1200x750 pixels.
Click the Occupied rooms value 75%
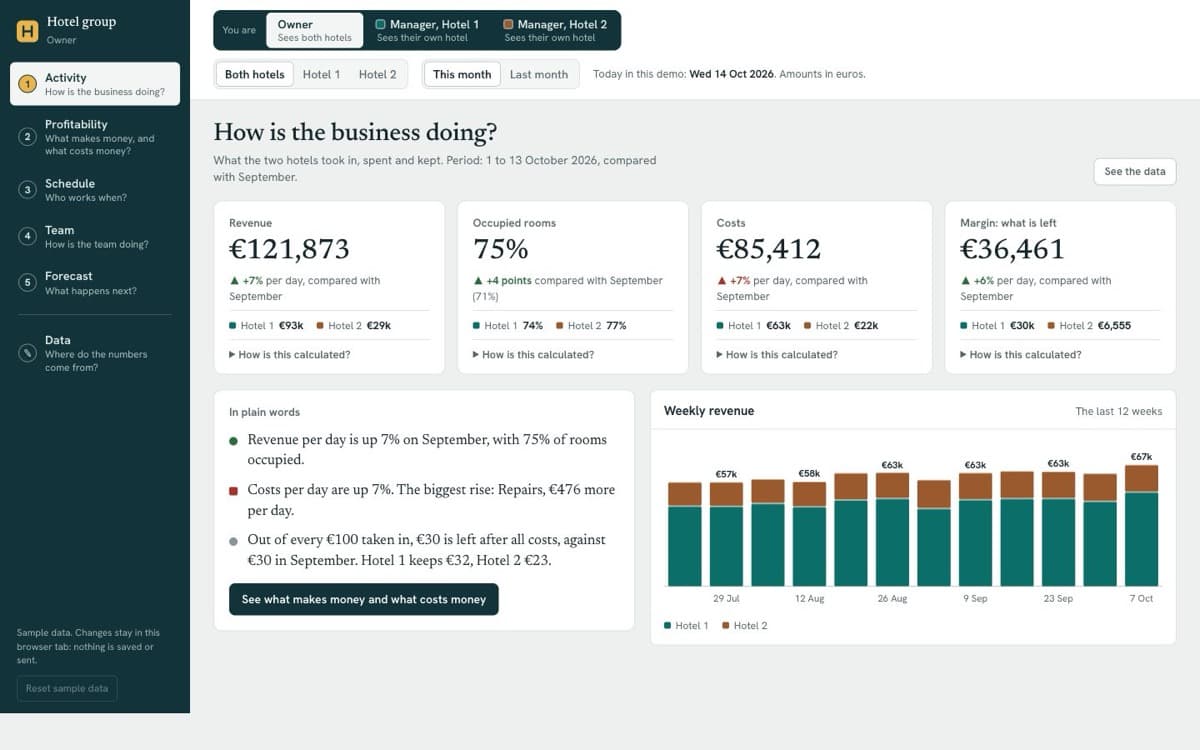500,249
